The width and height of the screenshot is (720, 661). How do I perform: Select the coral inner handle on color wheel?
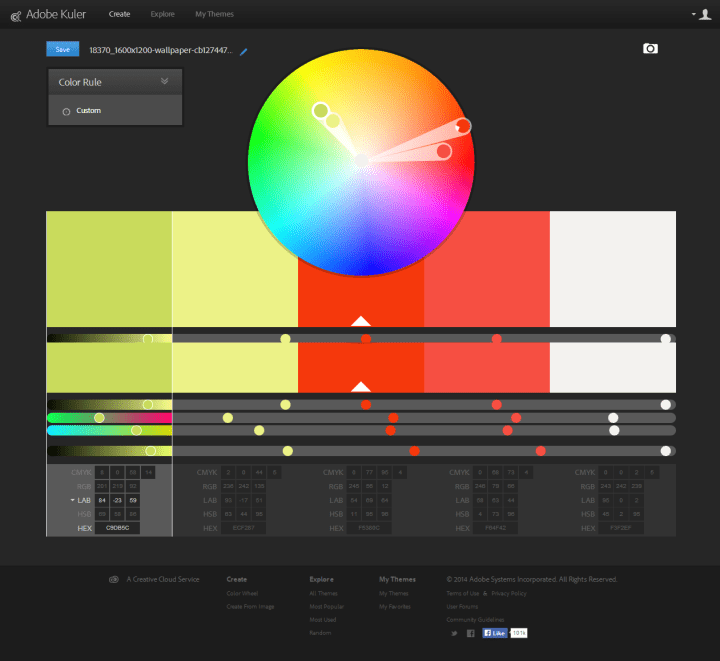click(444, 151)
